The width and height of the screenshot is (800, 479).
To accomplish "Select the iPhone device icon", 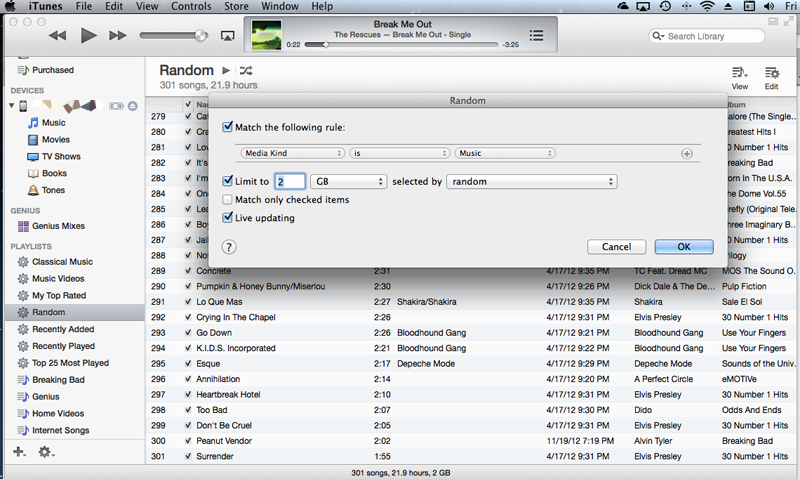I will point(23,106).
